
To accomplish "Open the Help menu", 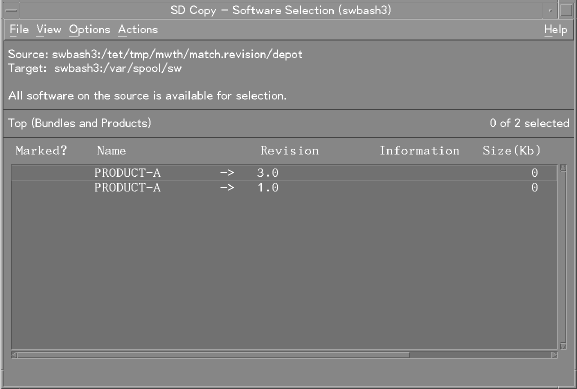I will click(x=555, y=29).
